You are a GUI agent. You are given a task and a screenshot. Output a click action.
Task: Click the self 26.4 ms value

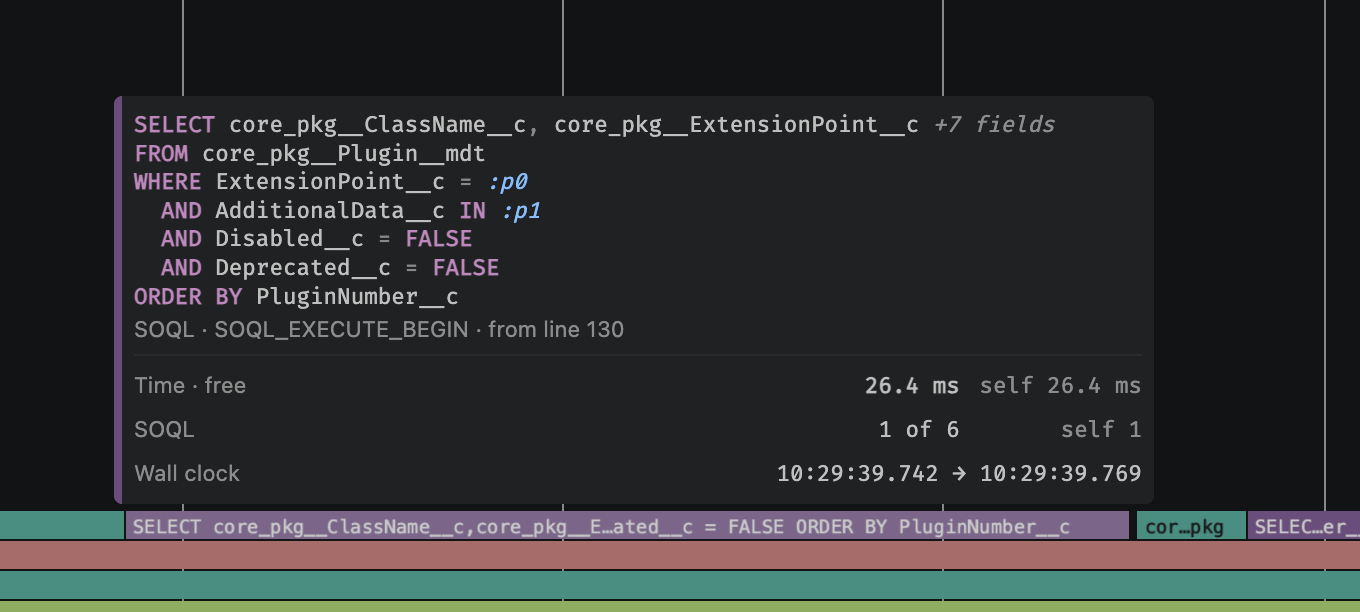click(x=1060, y=386)
